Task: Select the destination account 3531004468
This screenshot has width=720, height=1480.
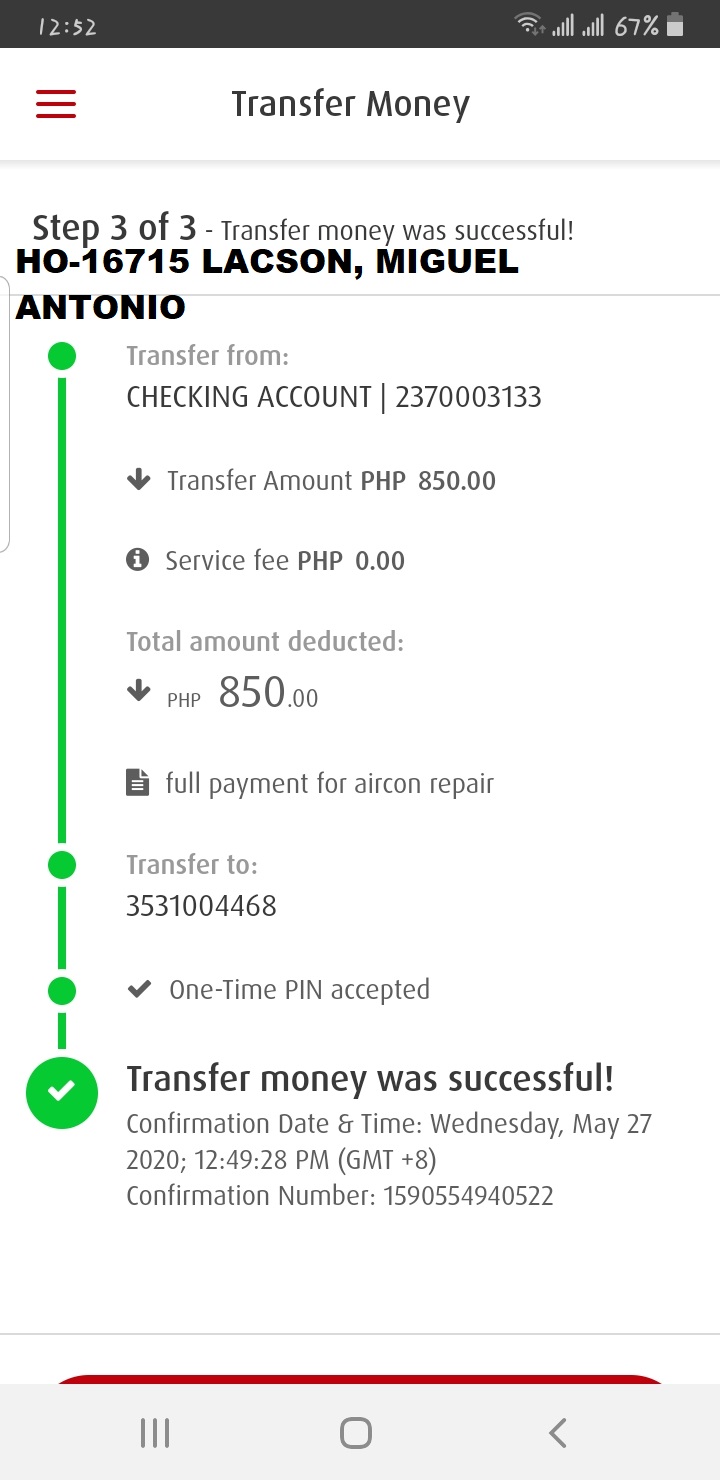Action: (x=201, y=906)
